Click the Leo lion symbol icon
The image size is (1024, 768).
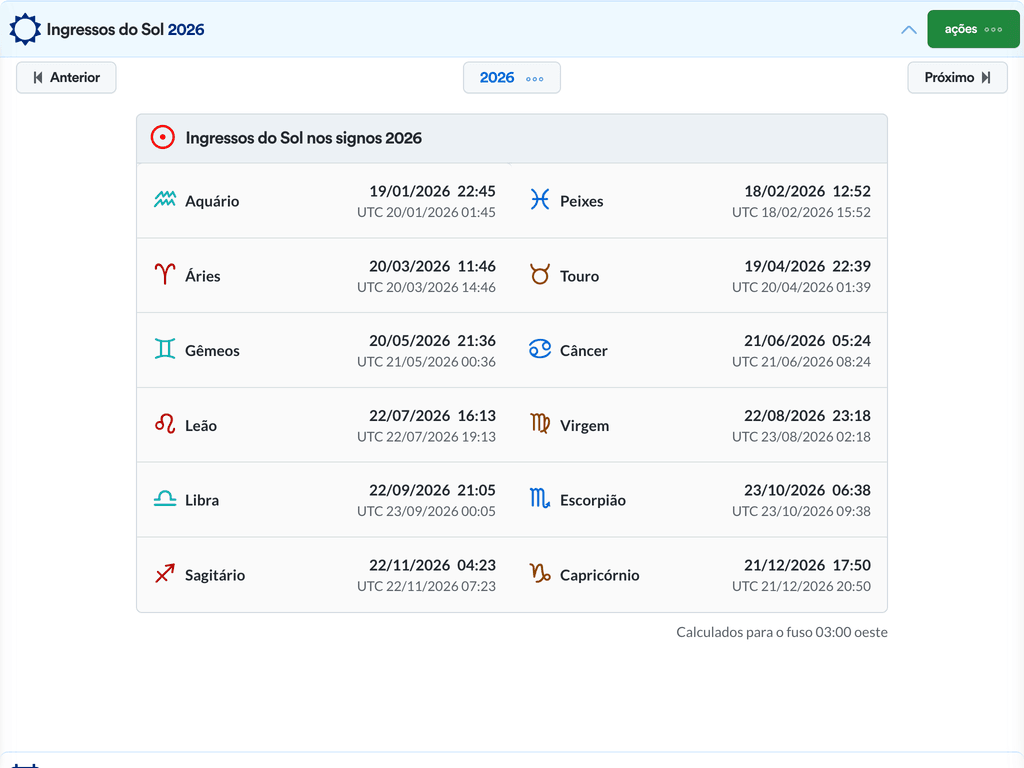point(165,424)
